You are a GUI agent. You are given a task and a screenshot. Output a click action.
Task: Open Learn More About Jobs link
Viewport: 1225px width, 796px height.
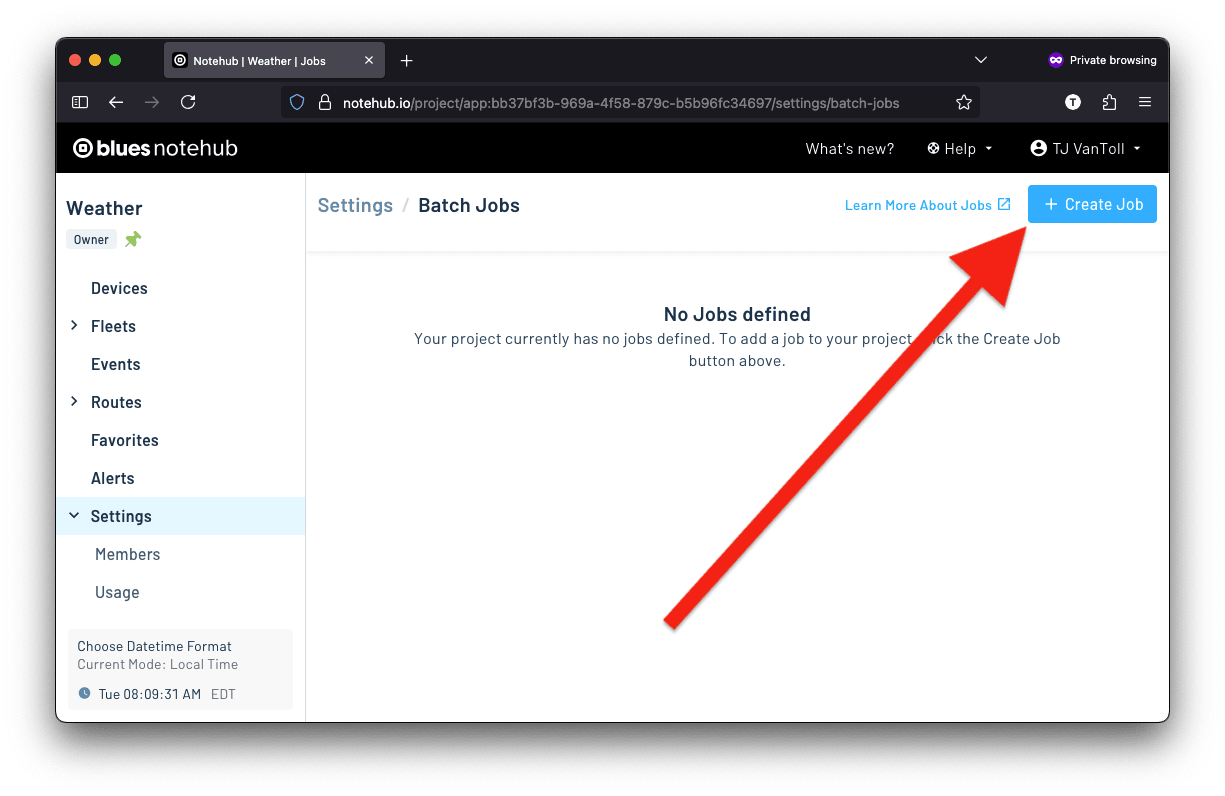(x=927, y=205)
